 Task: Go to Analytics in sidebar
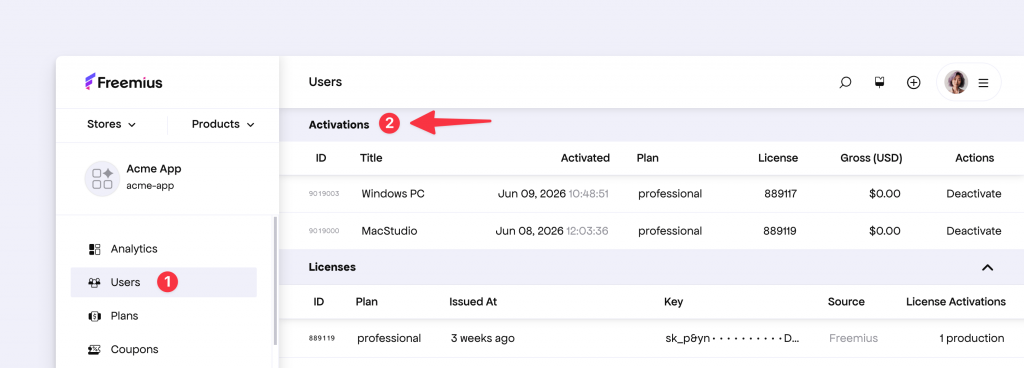click(134, 249)
